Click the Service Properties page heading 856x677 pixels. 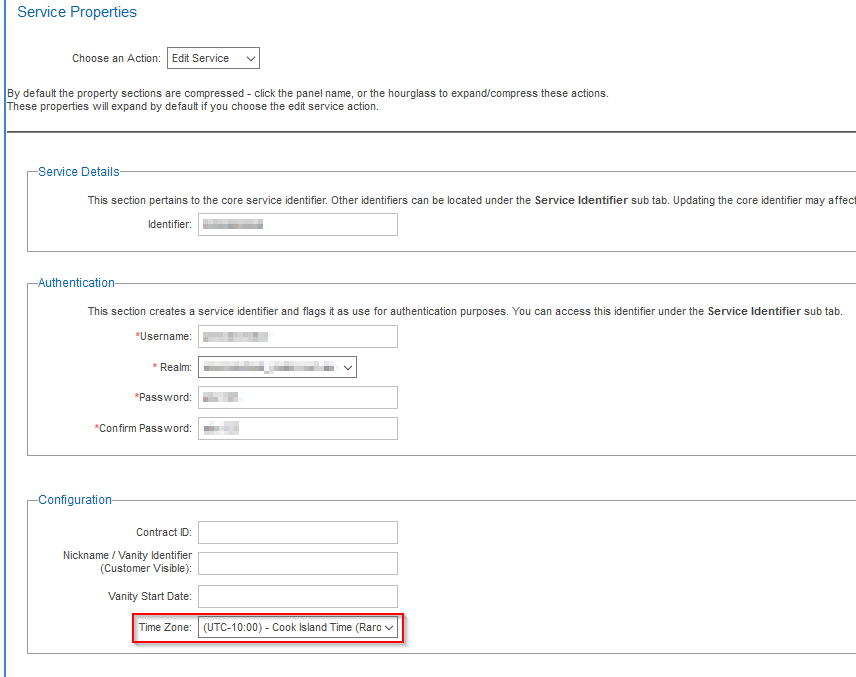pos(77,13)
